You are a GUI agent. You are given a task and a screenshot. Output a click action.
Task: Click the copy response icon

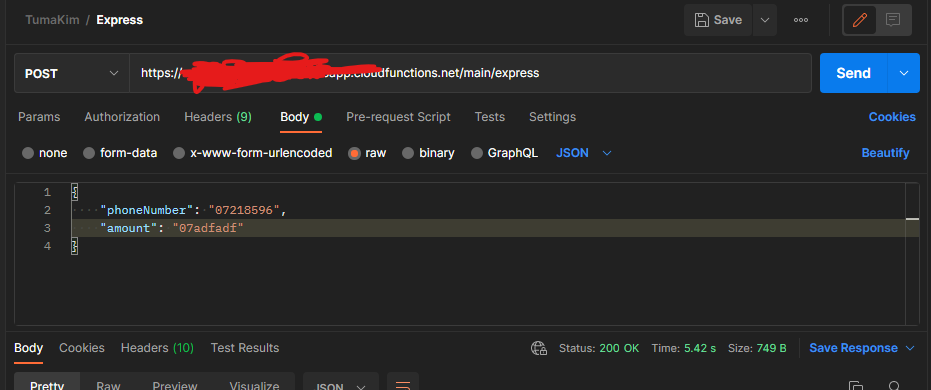pyautogui.click(x=856, y=385)
